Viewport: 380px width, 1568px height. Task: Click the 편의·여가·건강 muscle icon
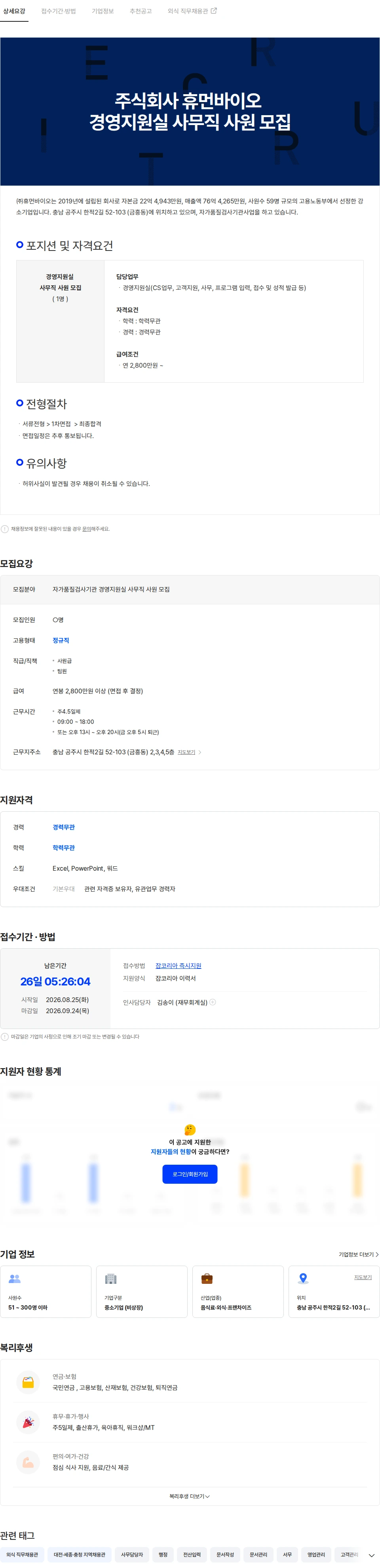[x=28, y=1462]
